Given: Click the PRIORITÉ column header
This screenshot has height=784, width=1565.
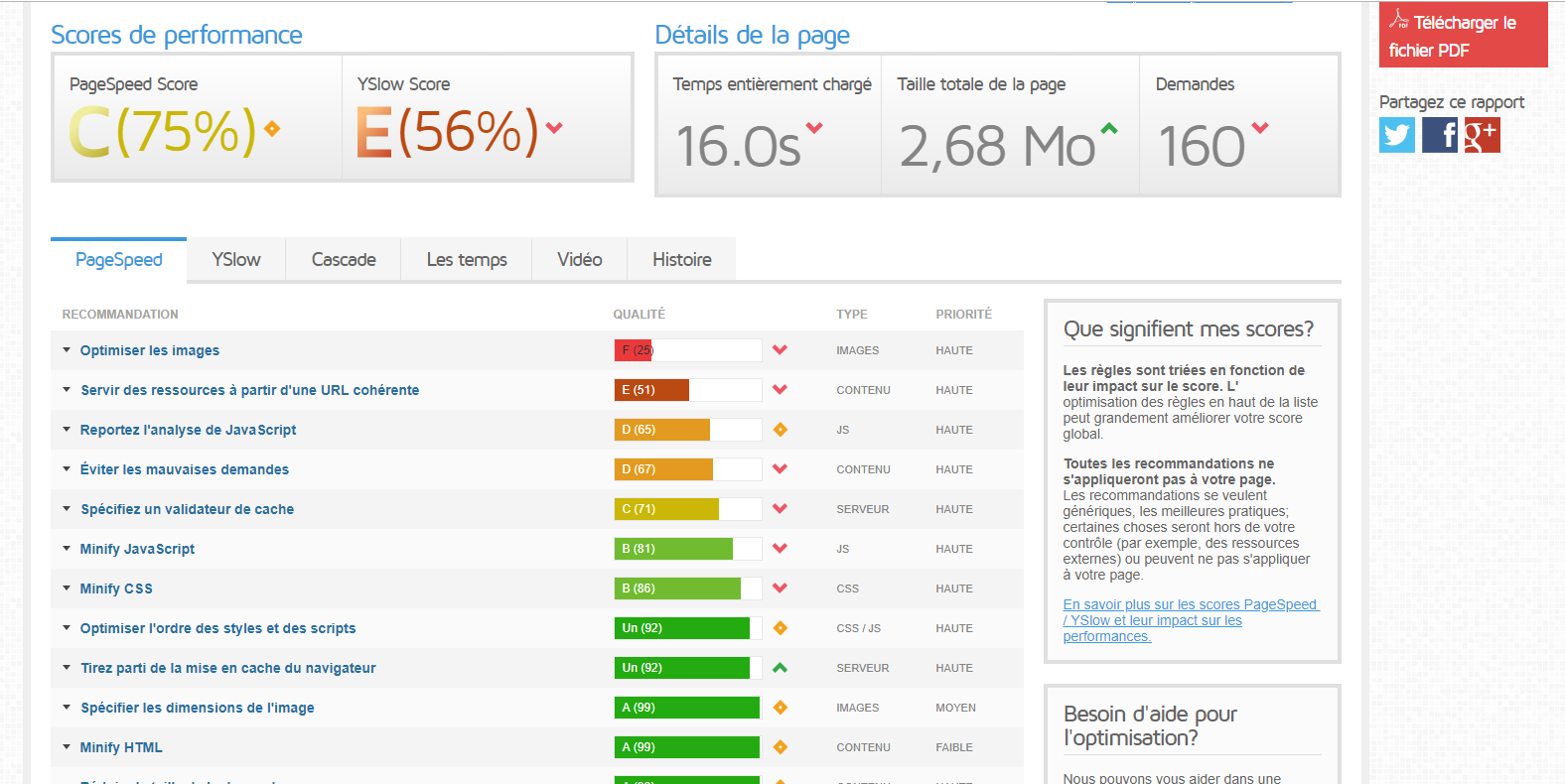Looking at the screenshot, I should [964, 315].
